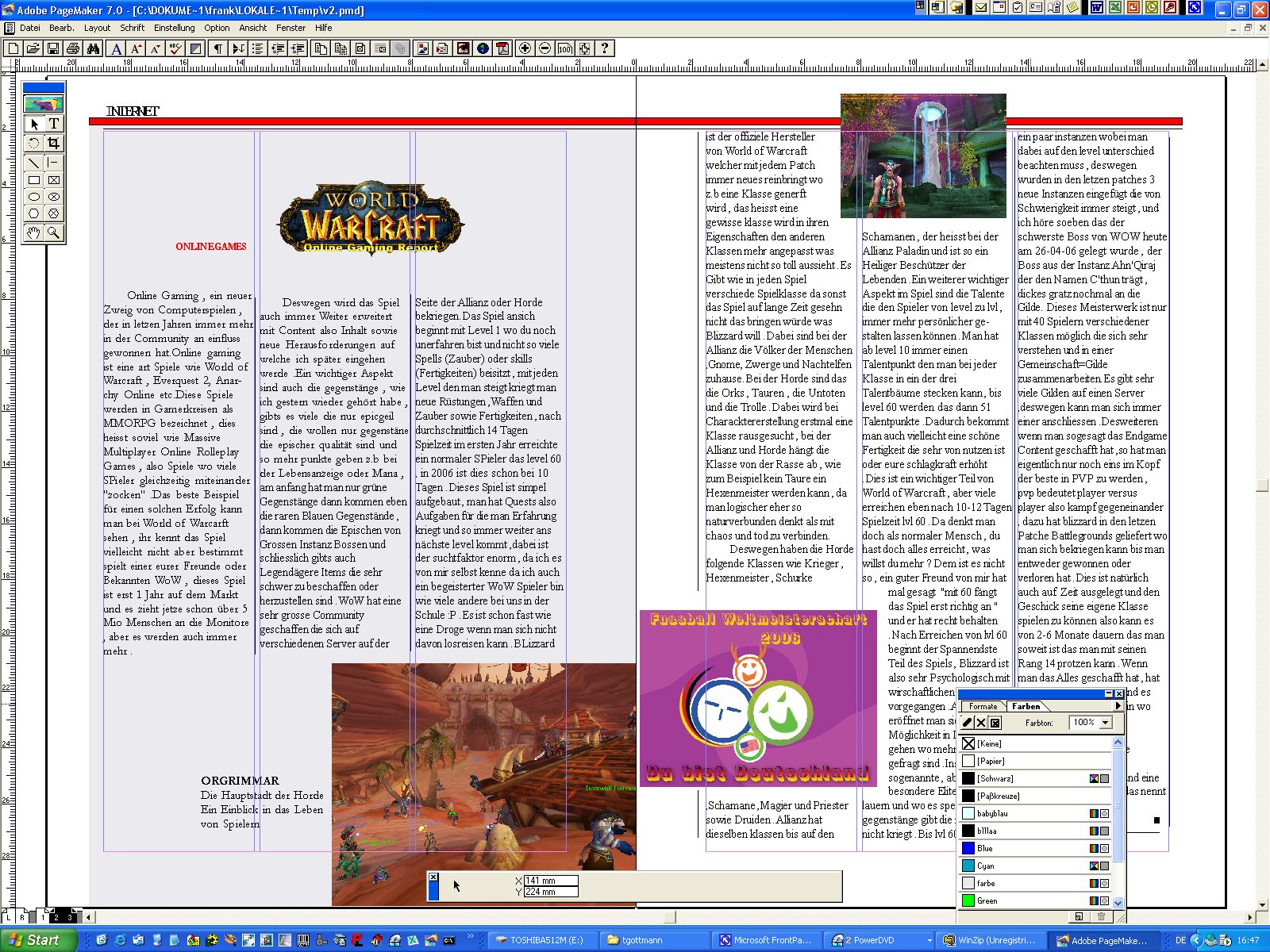1270x952 pixels.
Task: Click the Decrease font size icon
Action: click(x=156, y=48)
